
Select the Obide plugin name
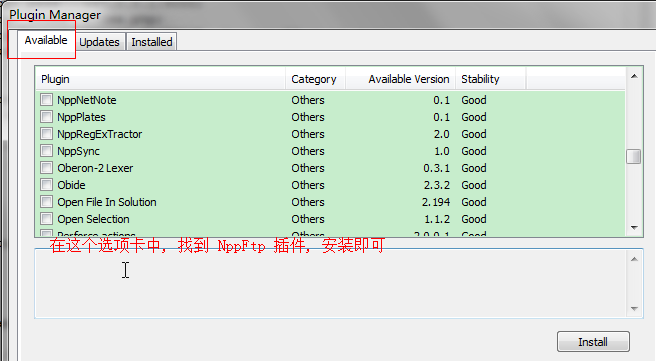click(x=71, y=185)
